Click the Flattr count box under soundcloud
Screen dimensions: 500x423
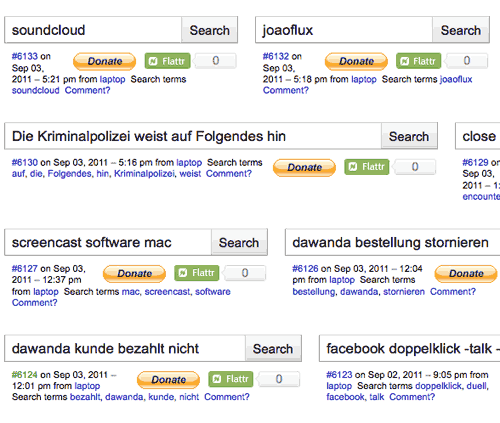pyautogui.click(x=216, y=61)
